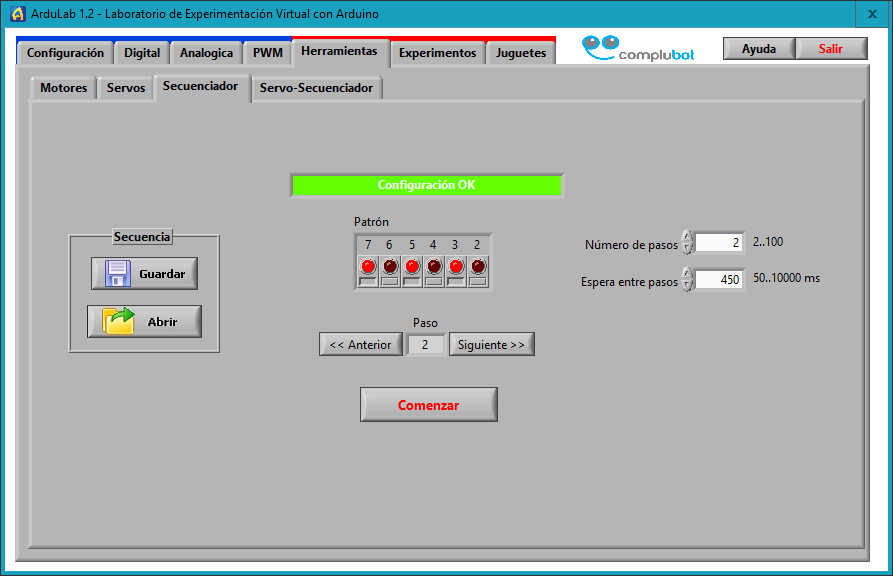Click the Complubot logo
Screen dimensions: 893x576
point(638,49)
